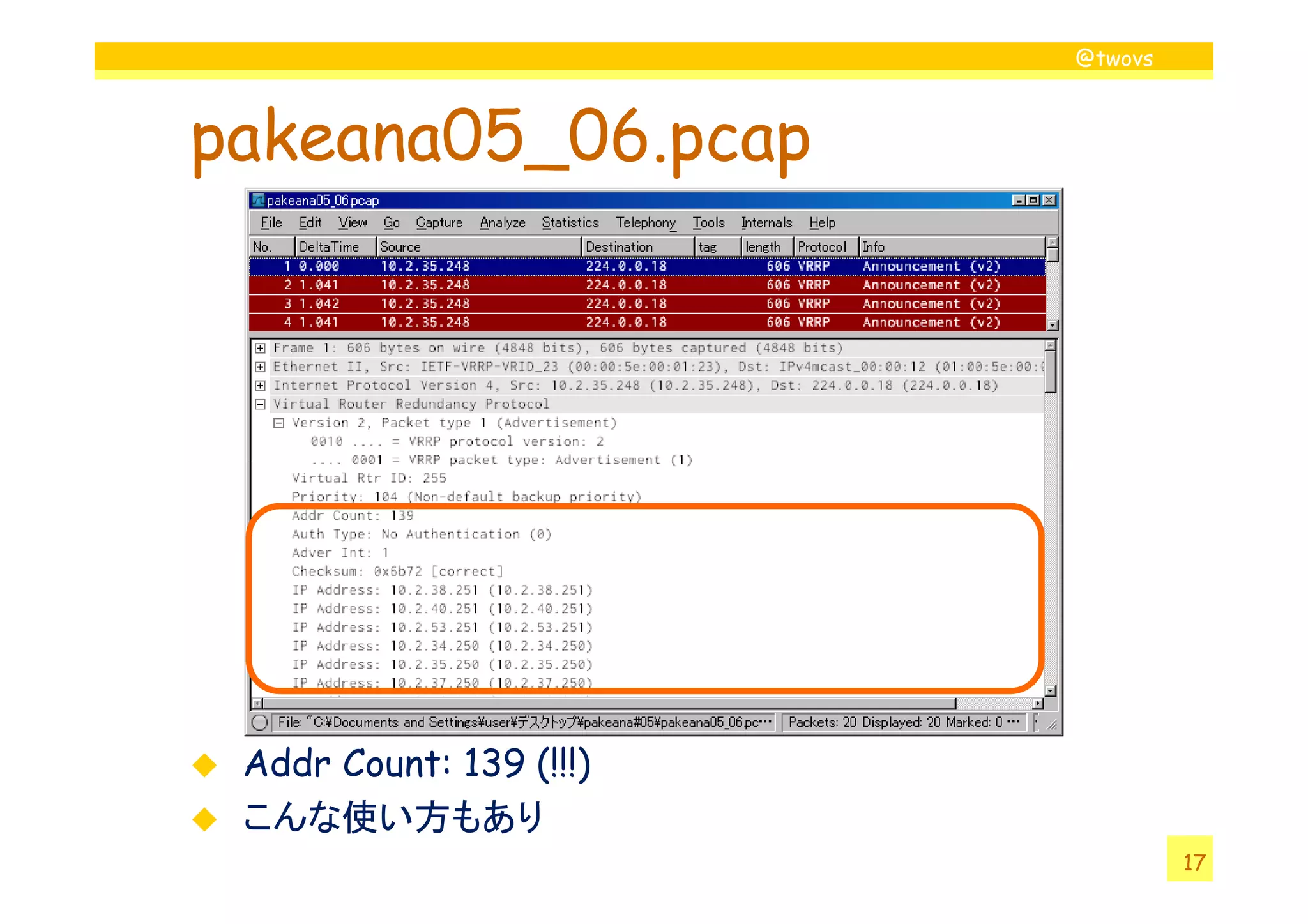Open the View menu
Image resolution: width=1308 pixels, height=924 pixels.
353,223
